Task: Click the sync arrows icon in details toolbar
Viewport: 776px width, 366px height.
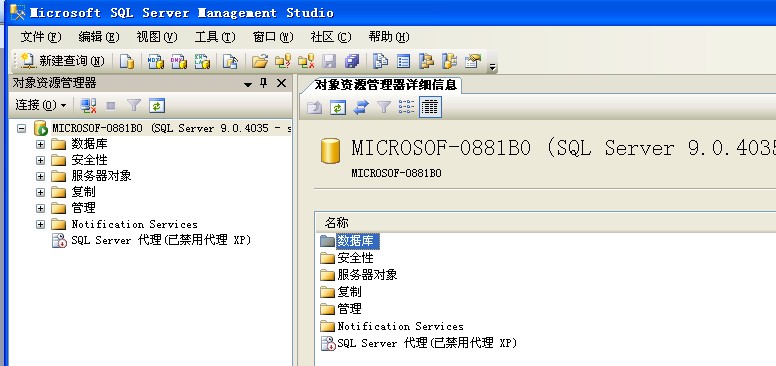Action: coord(361,107)
